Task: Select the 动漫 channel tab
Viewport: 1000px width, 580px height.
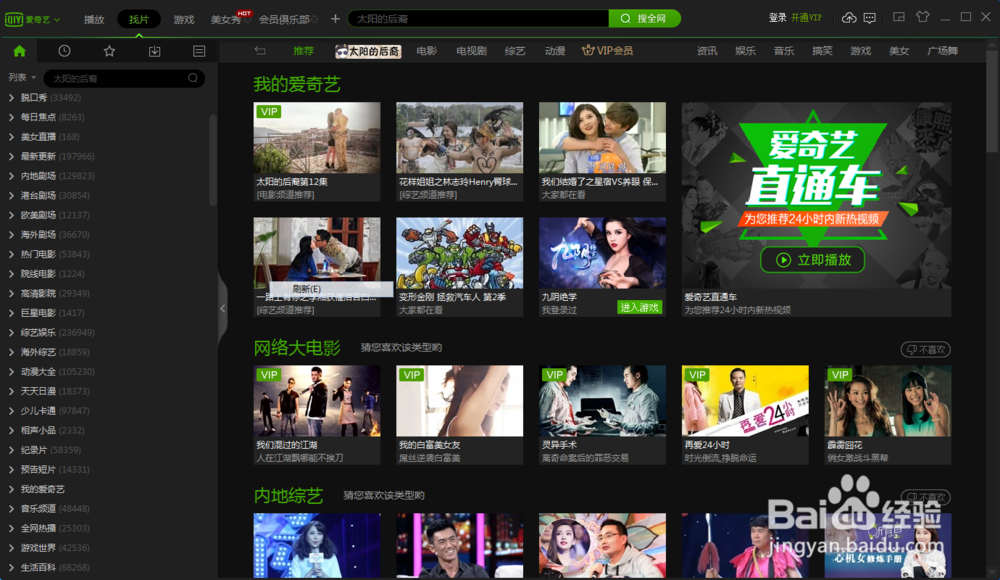Action: (555, 50)
